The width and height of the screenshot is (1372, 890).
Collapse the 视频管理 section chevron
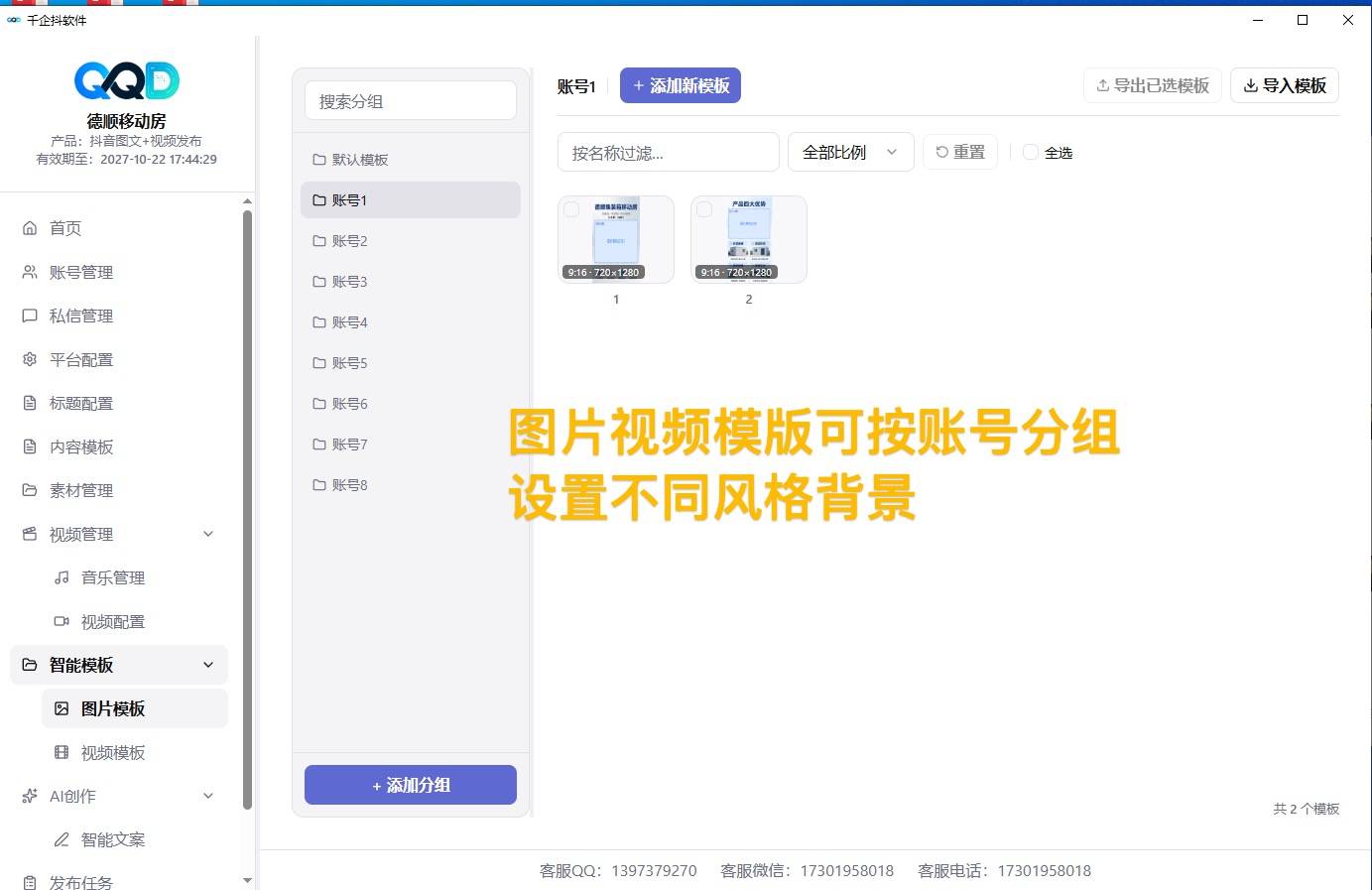click(x=208, y=534)
